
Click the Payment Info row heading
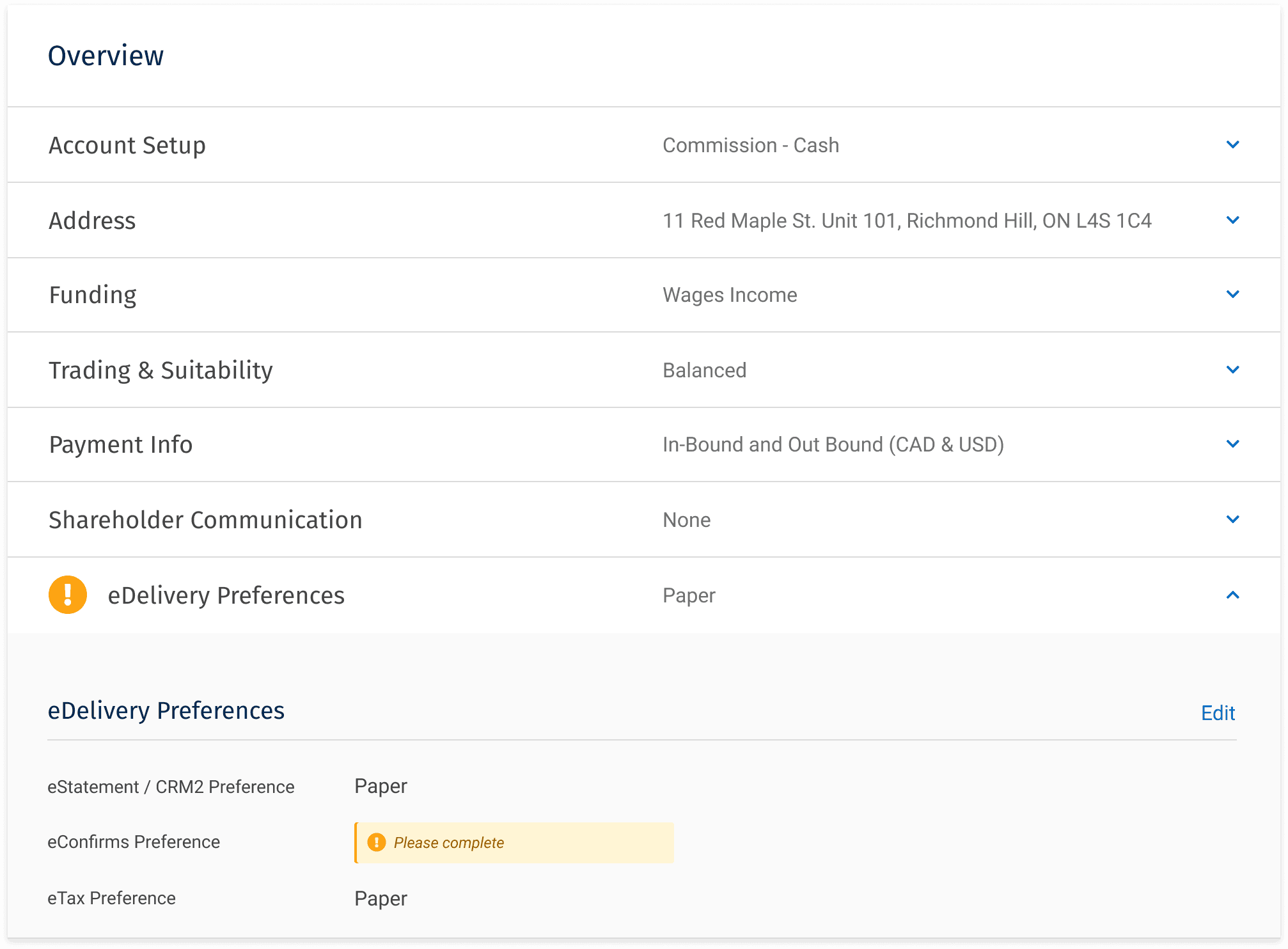(121, 444)
